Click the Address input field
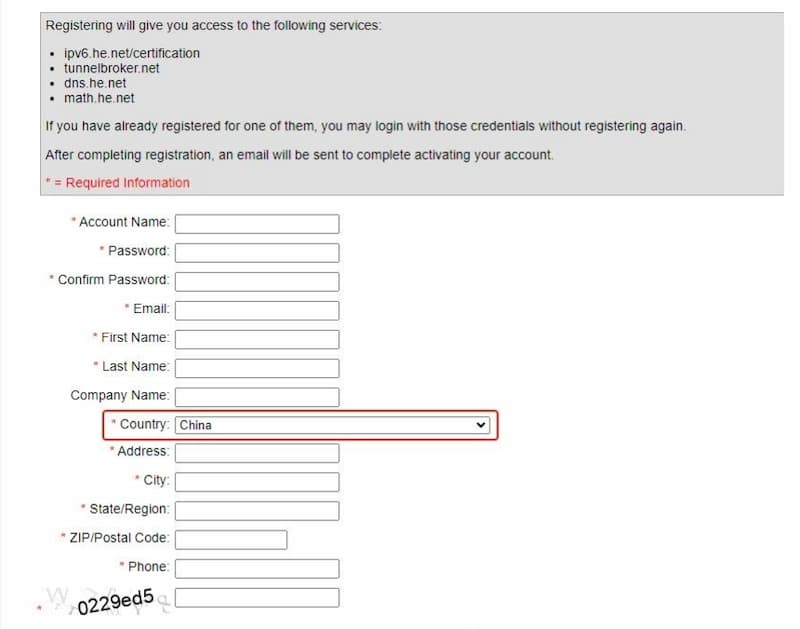Image resolution: width=800 pixels, height=629 pixels. [257, 453]
